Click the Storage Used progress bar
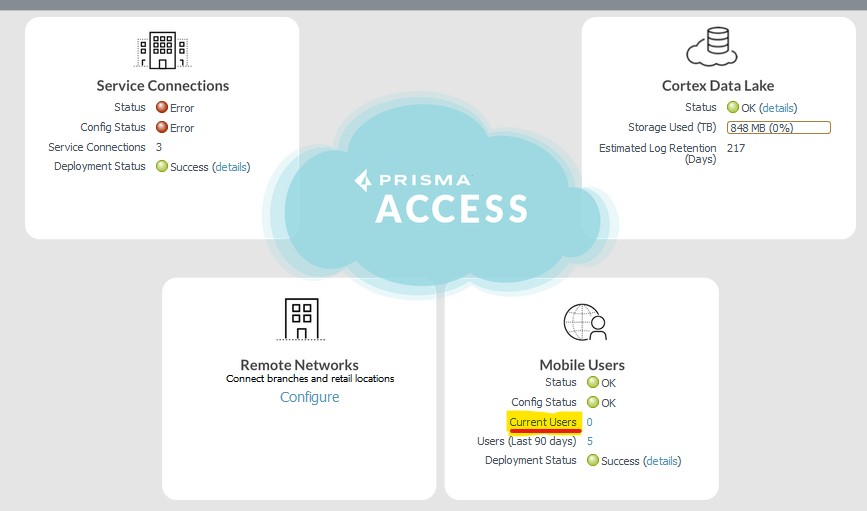The width and height of the screenshot is (867, 511). 779,128
